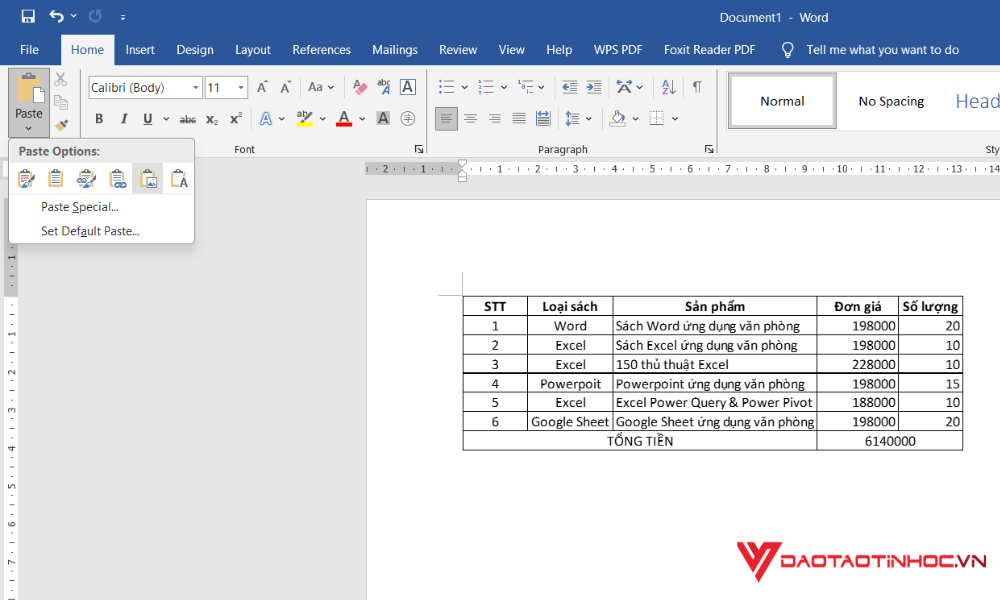Viewport: 1000px width, 600px height.
Task: Choose the Keep Text Only paste option
Action: (178, 178)
